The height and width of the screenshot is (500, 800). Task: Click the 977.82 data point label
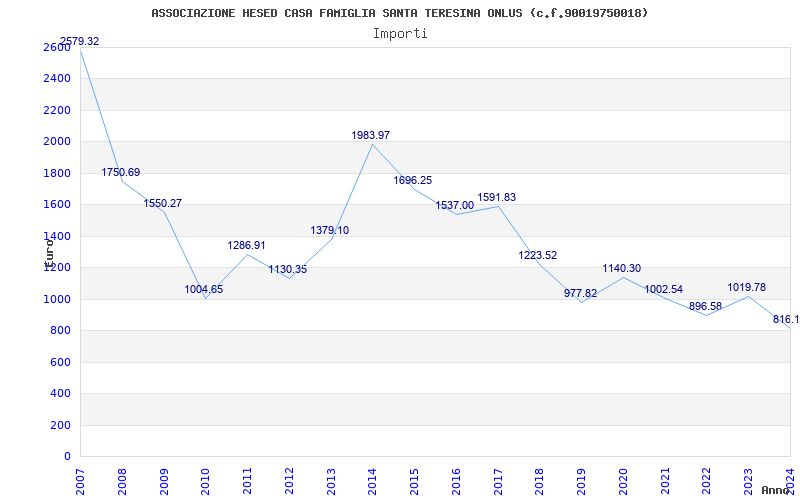tap(581, 294)
